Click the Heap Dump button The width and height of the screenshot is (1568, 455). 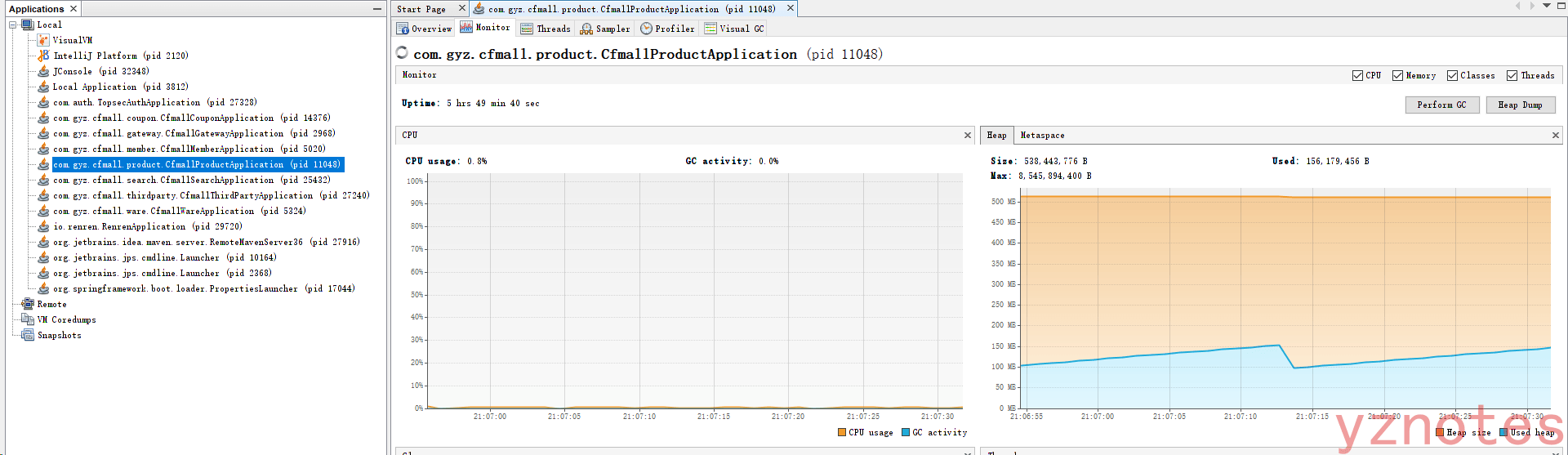(1520, 105)
